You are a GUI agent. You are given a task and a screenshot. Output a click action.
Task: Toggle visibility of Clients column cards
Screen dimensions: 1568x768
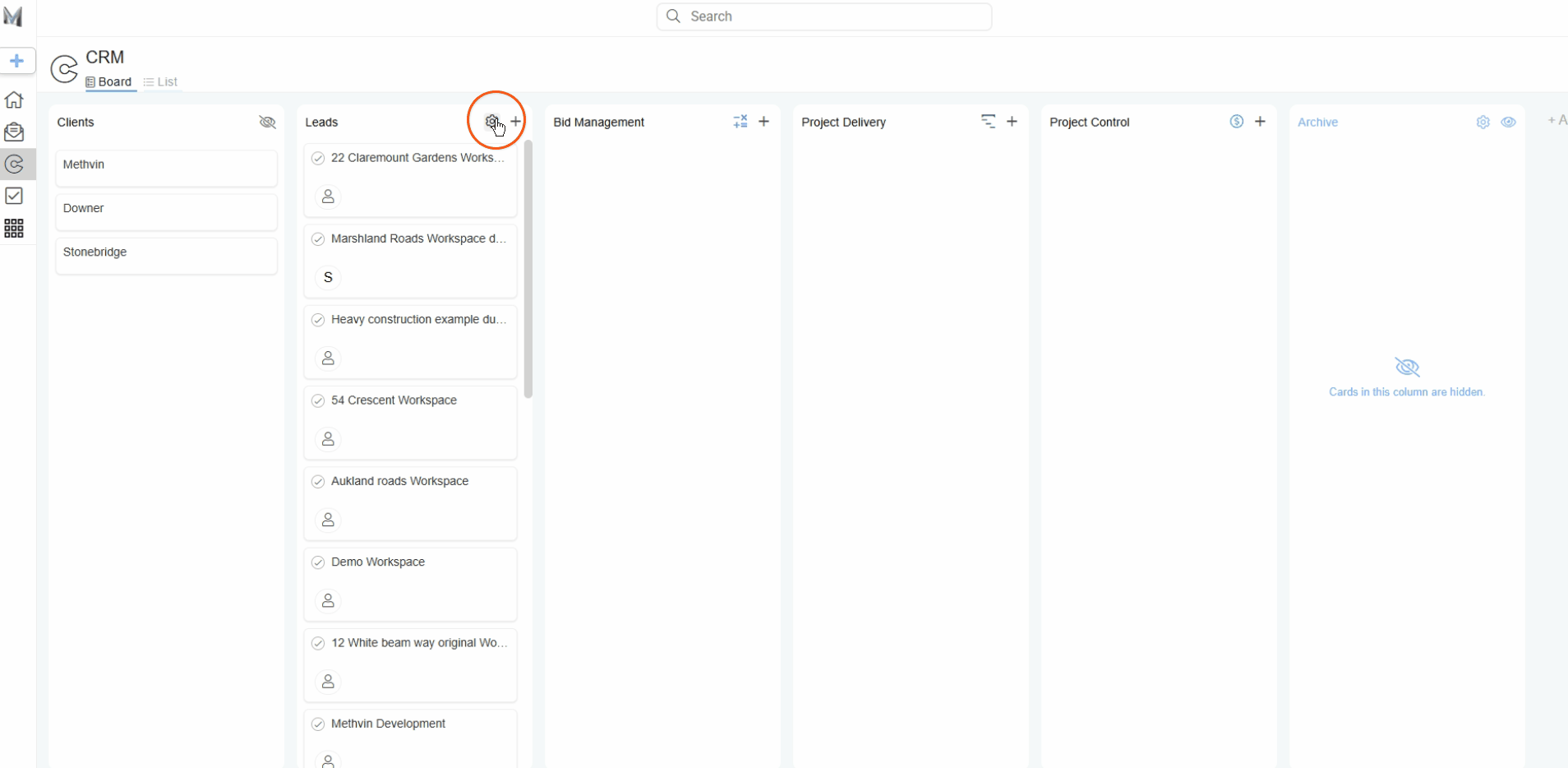tap(267, 122)
